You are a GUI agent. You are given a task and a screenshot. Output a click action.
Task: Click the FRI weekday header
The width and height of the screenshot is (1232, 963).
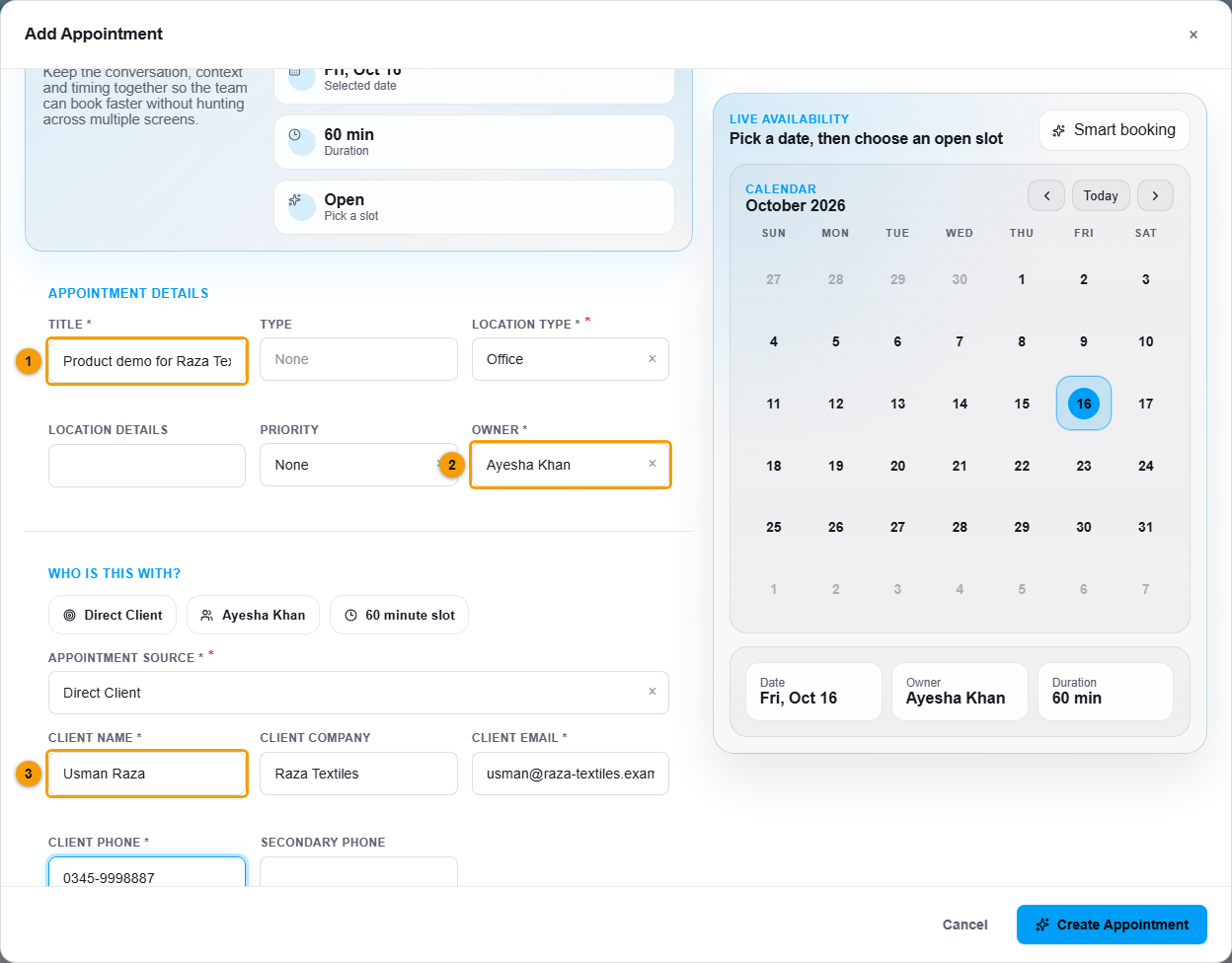tap(1084, 233)
